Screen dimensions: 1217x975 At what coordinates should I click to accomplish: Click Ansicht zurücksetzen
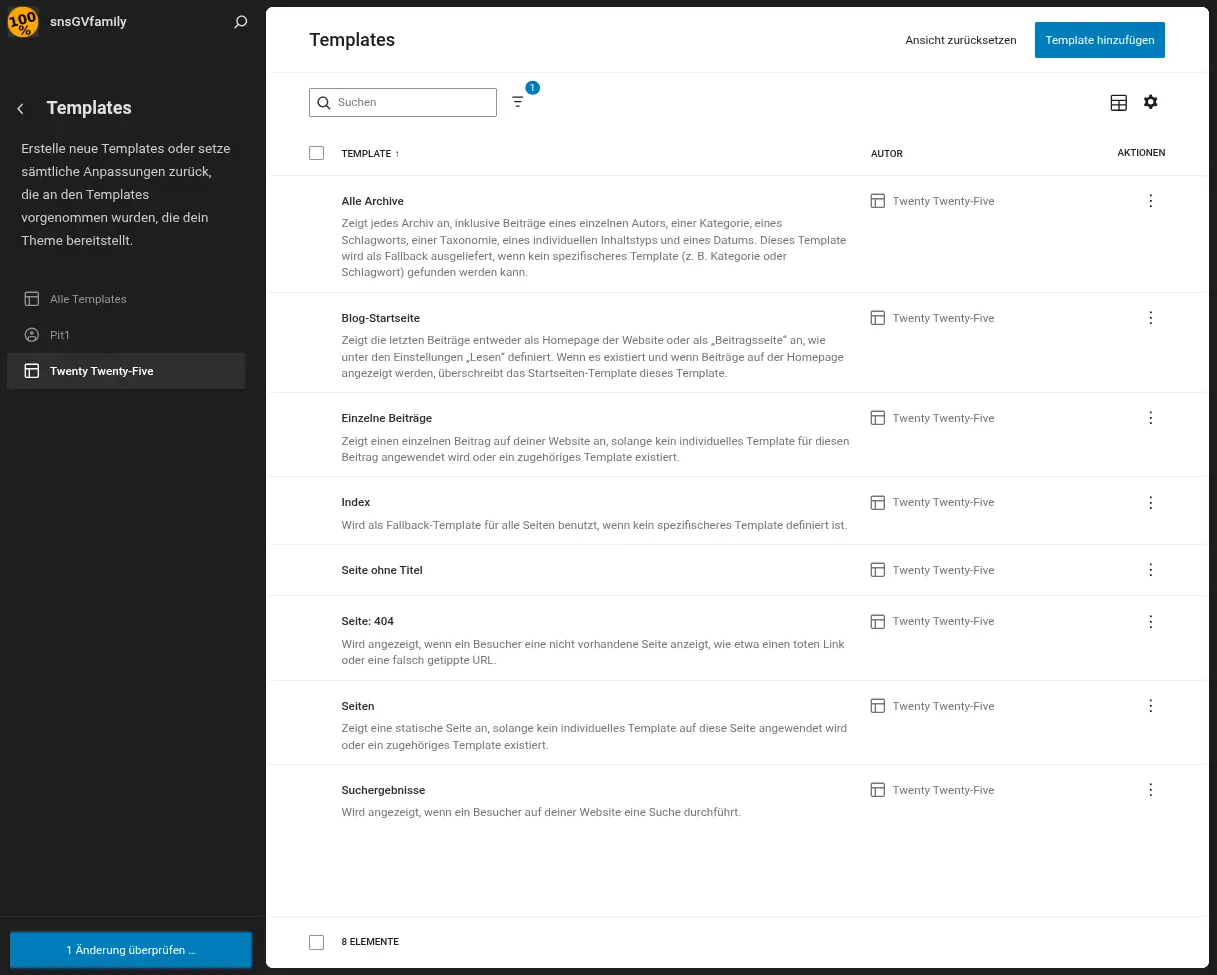(x=961, y=40)
